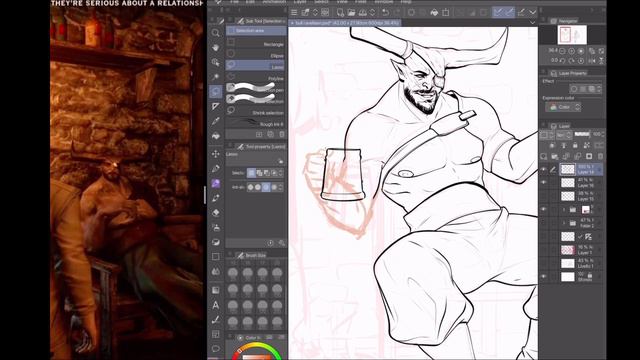Enable new selection mode in Tool property
Screen dimensions: 640x360
[x=251, y=173]
